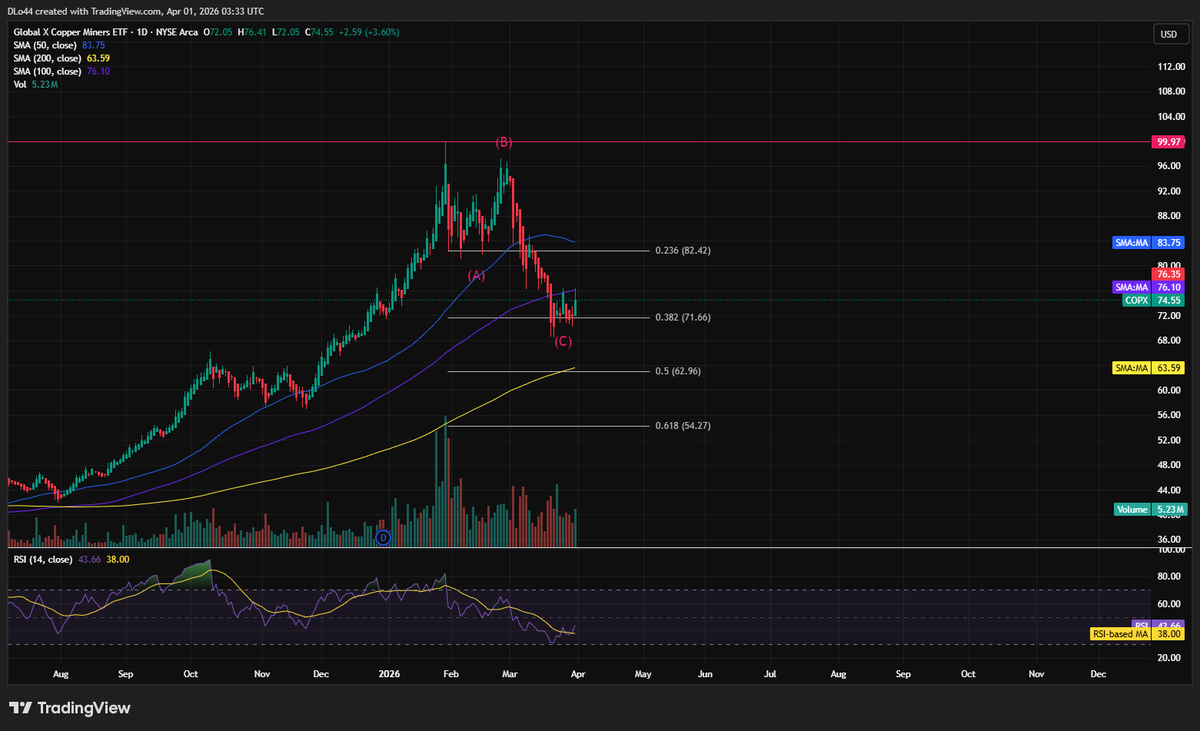
Task: Click the 112.00 price axis value
Action: click(1171, 67)
